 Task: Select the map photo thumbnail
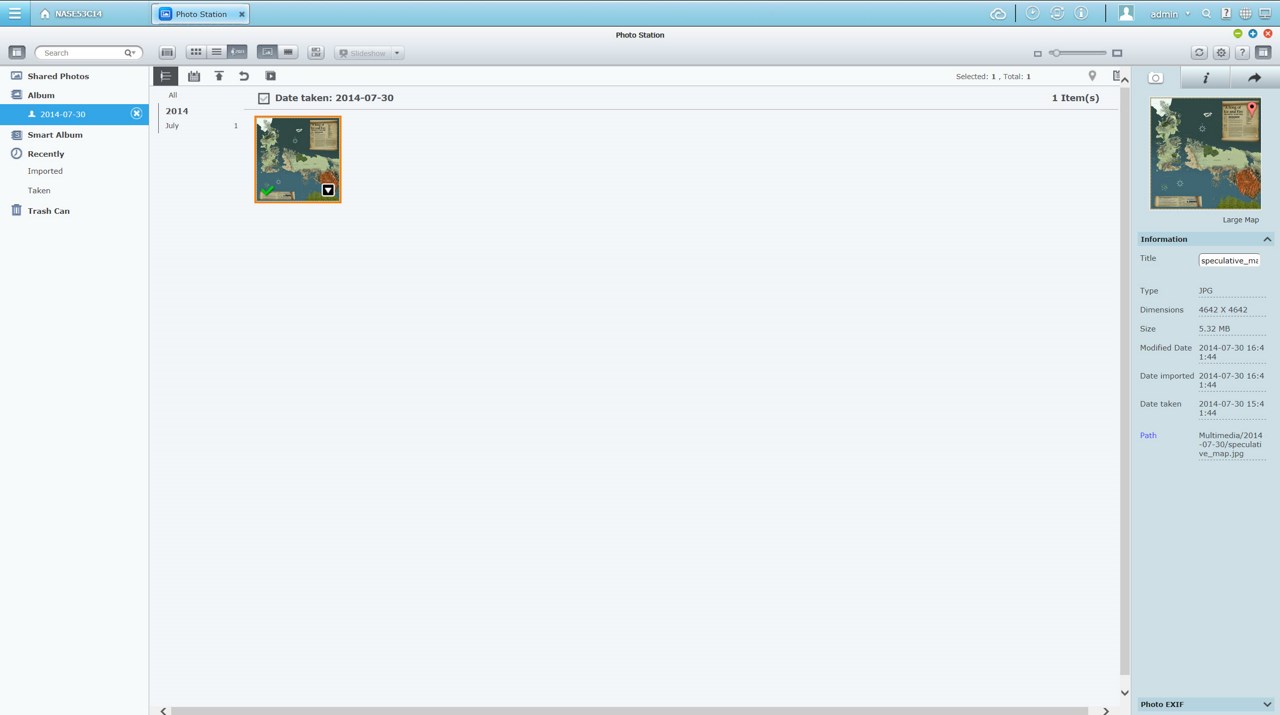(x=298, y=159)
